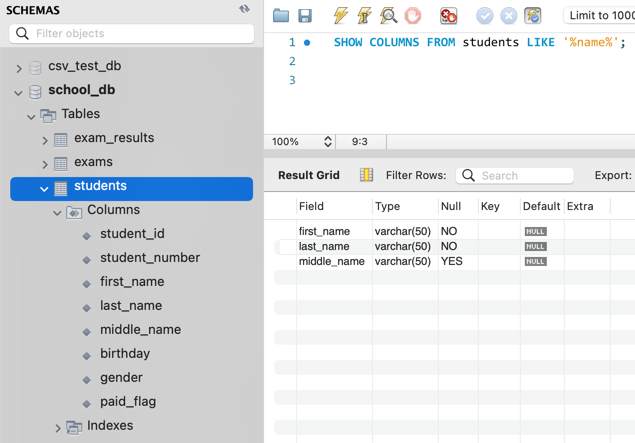Toggle continue-on-error execution icon
Screen dimensions: 635x443
(449, 16)
